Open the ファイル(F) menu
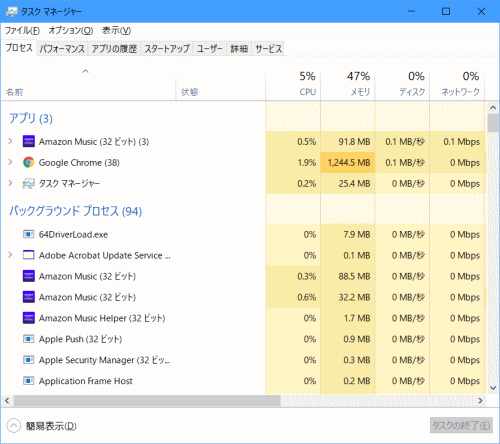This screenshot has width=500, height=444. point(22,31)
